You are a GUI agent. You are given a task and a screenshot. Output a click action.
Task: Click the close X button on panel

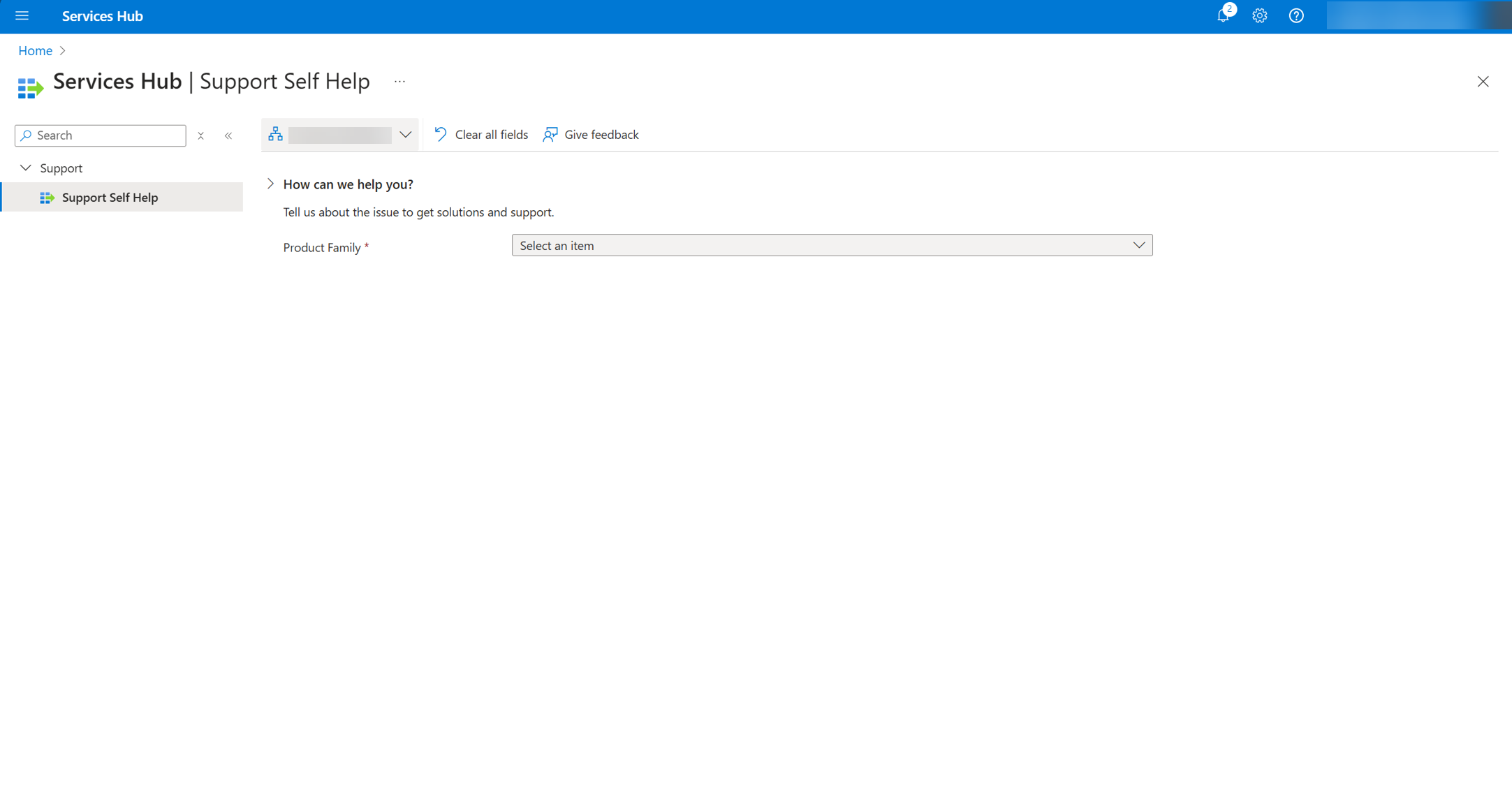(1483, 82)
